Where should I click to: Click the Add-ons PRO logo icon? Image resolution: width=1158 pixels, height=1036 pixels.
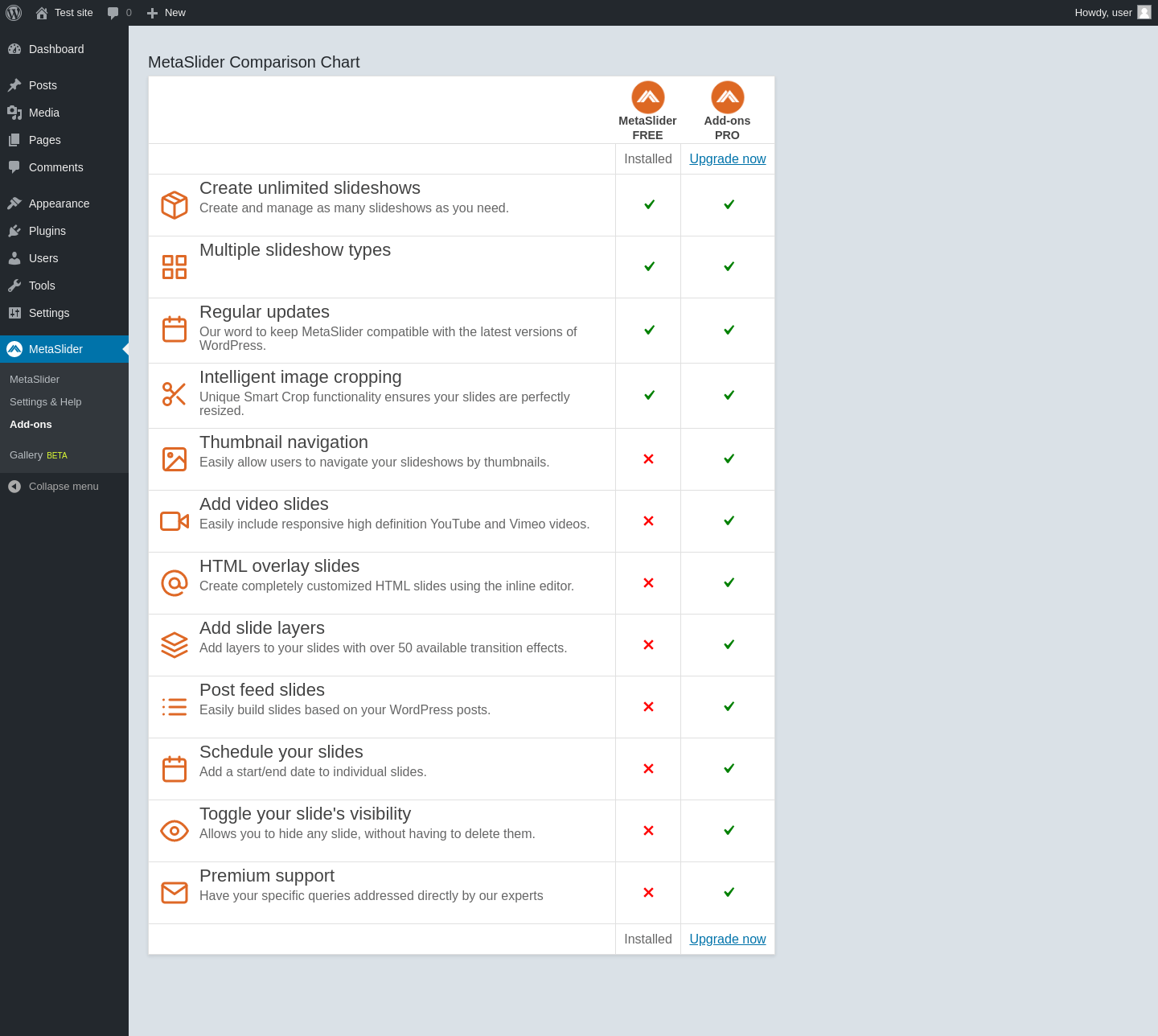(x=727, y=97)
